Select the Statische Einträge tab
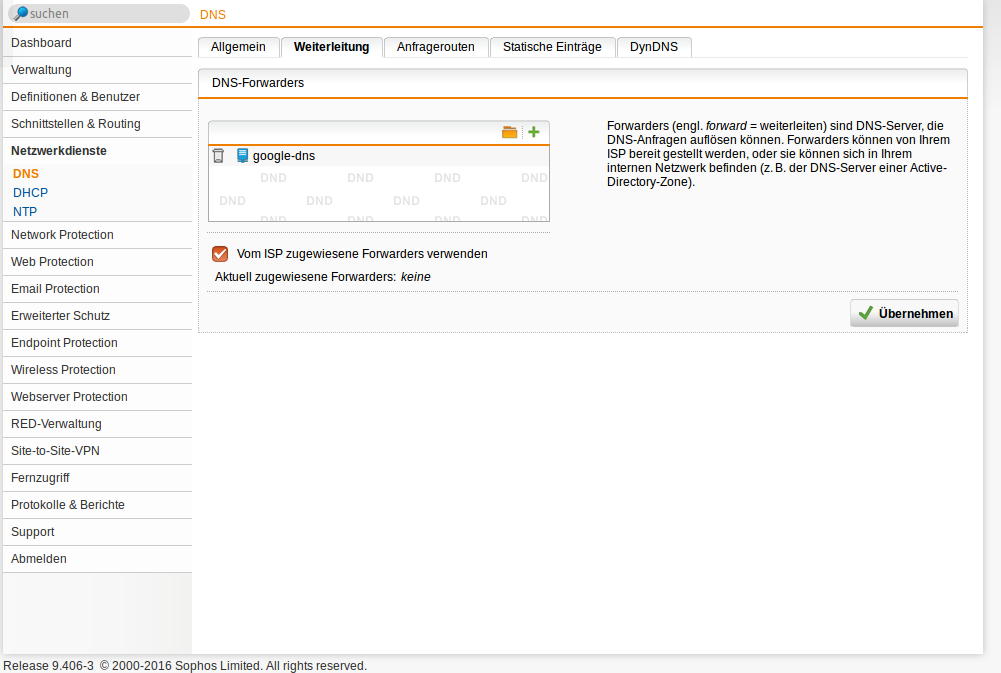 coord(552,46)
